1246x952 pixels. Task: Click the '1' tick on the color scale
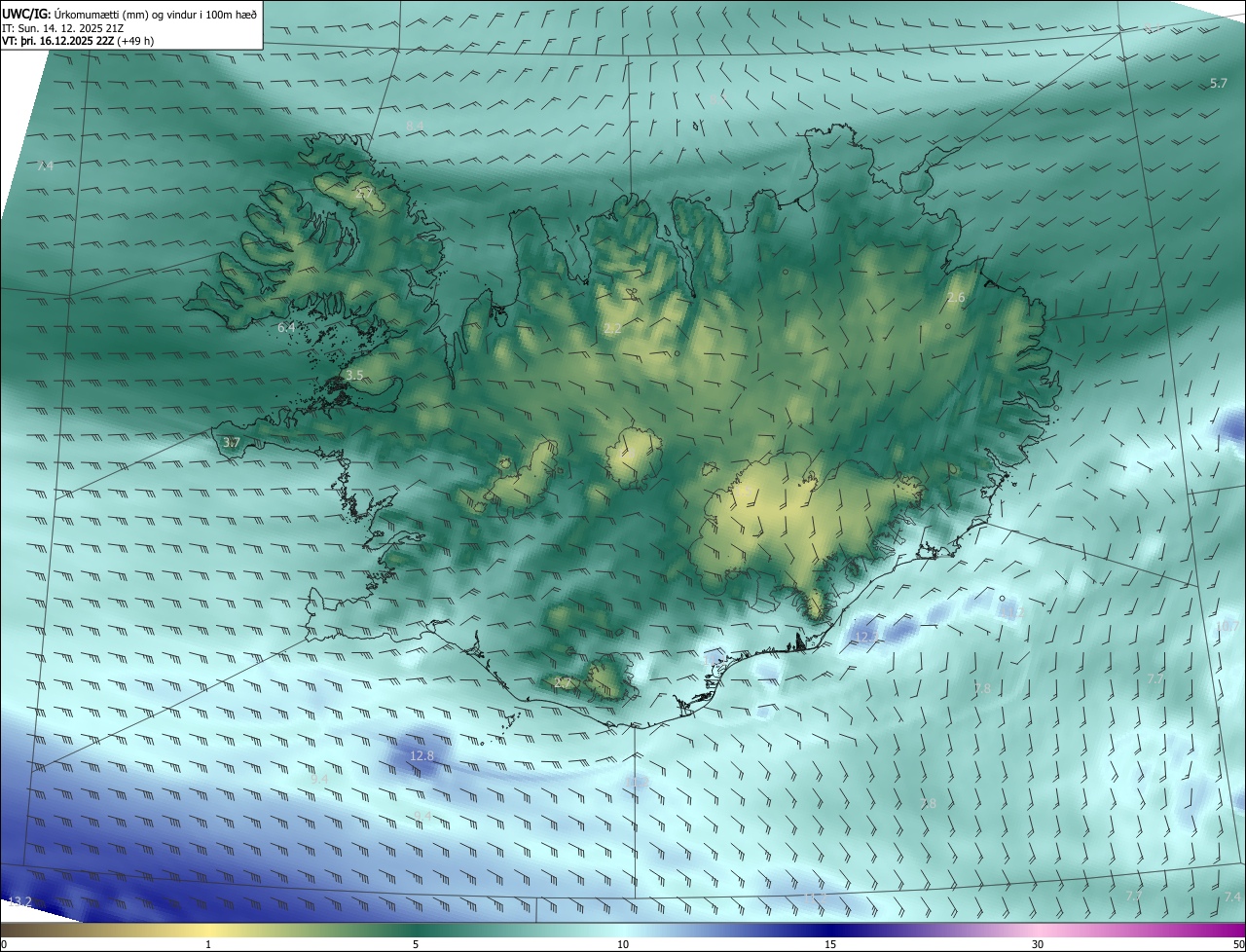[208, 944]
